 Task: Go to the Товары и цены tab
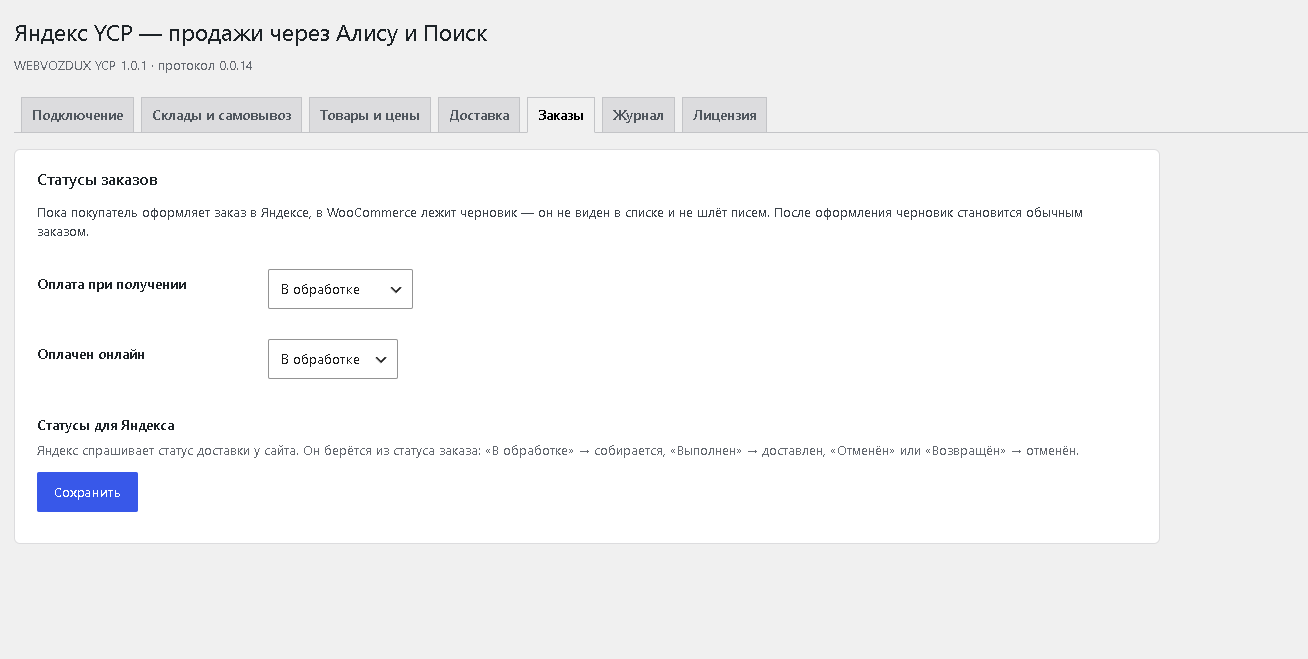pyautogui.click(x=370, y=115)
